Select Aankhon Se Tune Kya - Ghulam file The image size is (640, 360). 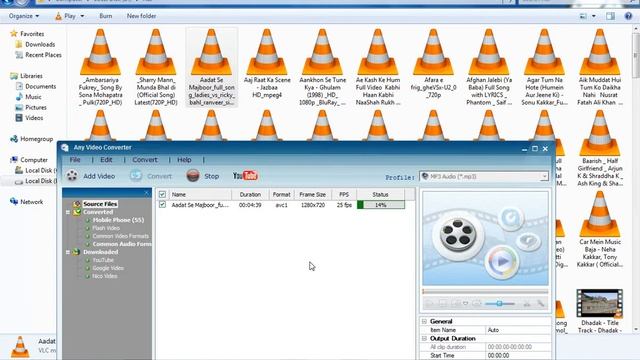(322, 67)
